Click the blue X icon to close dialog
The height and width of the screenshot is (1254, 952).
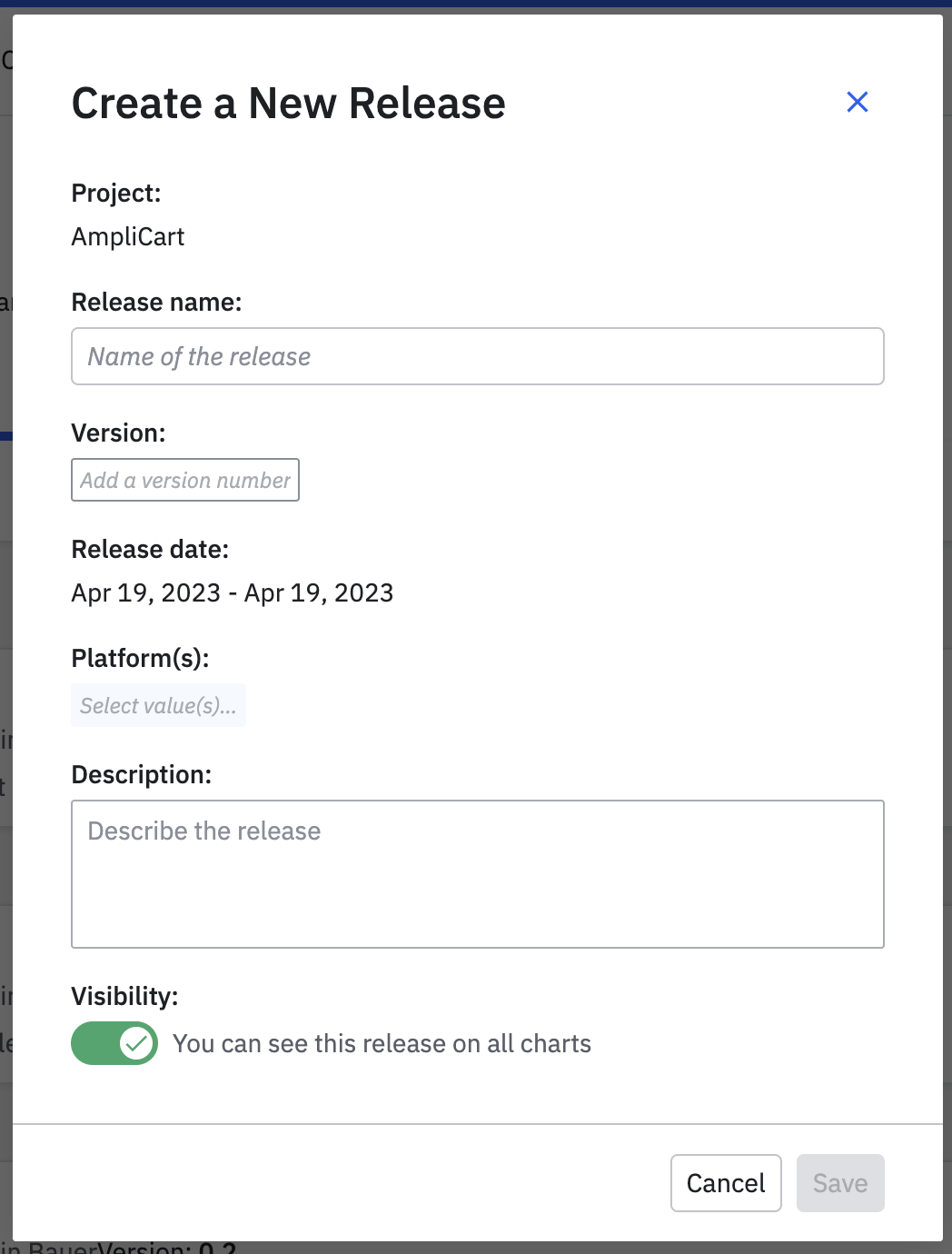pyautogui.click(x=857, y=102)
